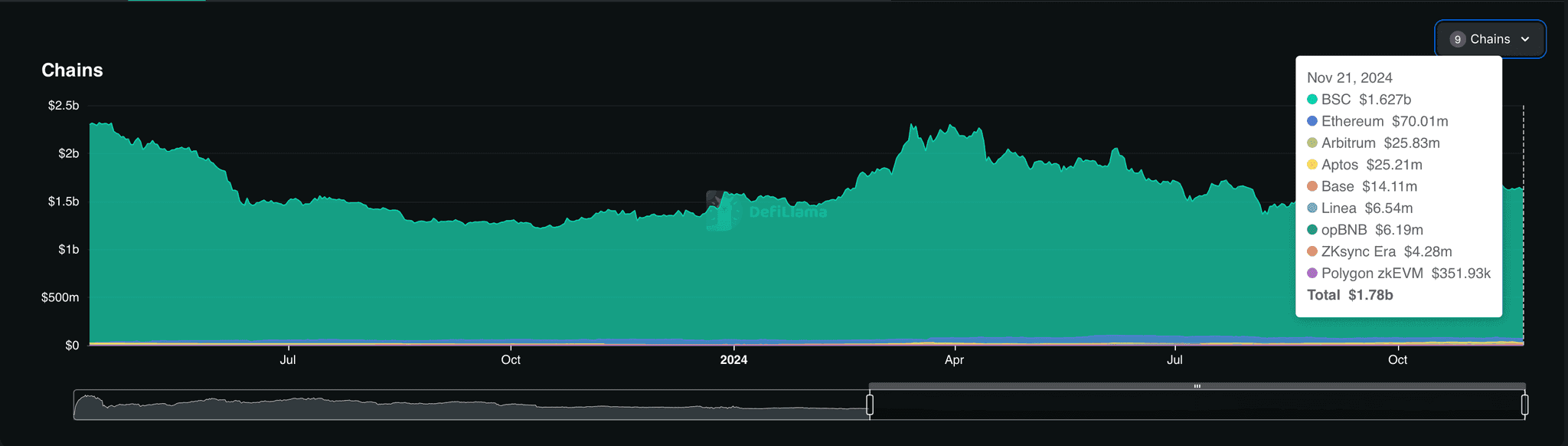Click the Arbitrum legend dot in tooltip
This screenshot has height=446, width=1568.
point(1312,143)
